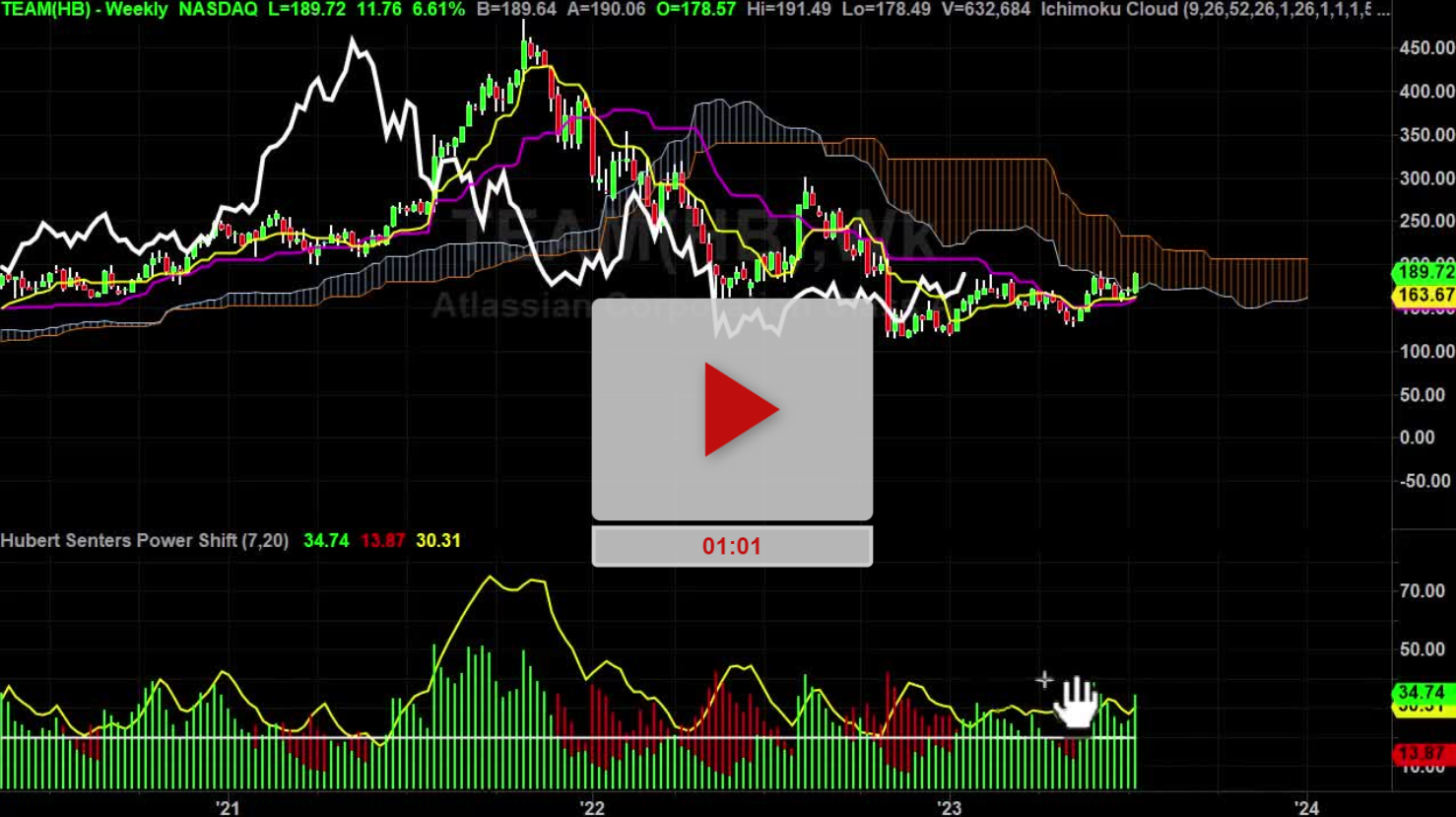
Task: Click the TEAM(HB) - Weekly symbol title
Action: [85, 10]
